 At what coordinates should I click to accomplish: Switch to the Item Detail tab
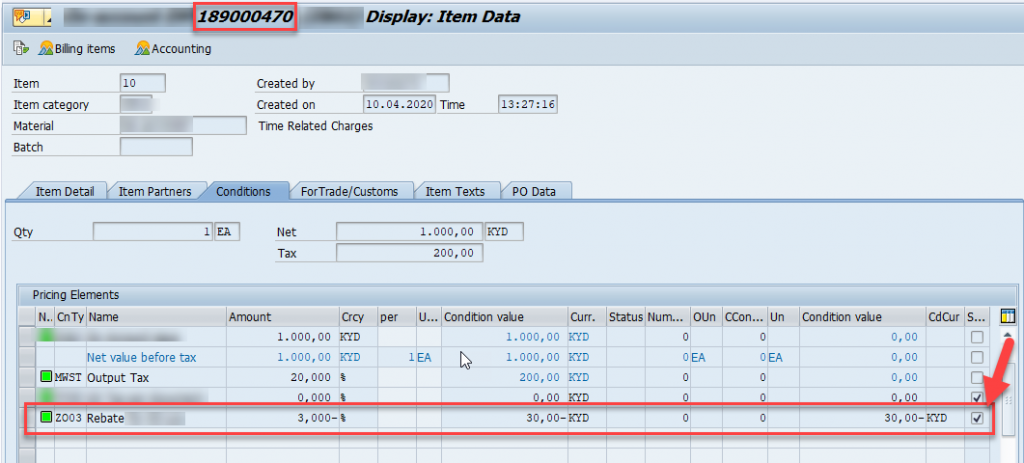[65, 191]
